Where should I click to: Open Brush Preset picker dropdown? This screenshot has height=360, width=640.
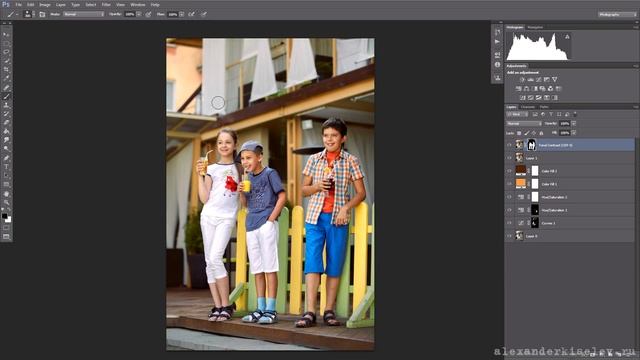tap(33, 14)
